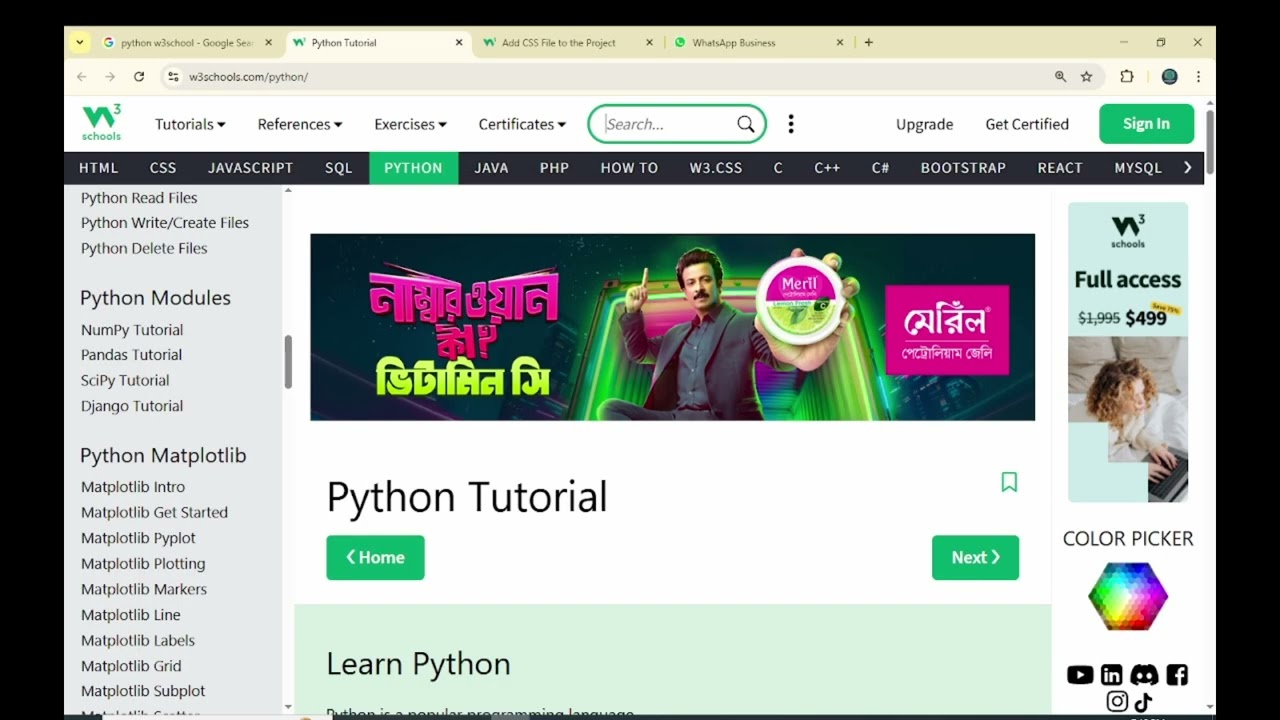Image resolution: width=1280 pixels, height=720 pixels.
Task: Click the zoom magnifier icon in address bar
Action: pyautogui.click(x=1060, y=77)
